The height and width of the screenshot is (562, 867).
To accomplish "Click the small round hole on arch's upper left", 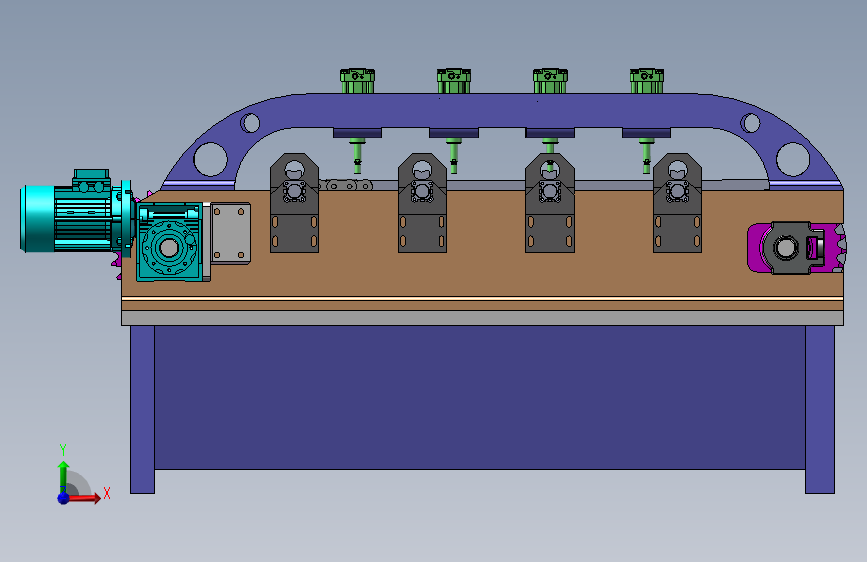I will click(250, 123).
